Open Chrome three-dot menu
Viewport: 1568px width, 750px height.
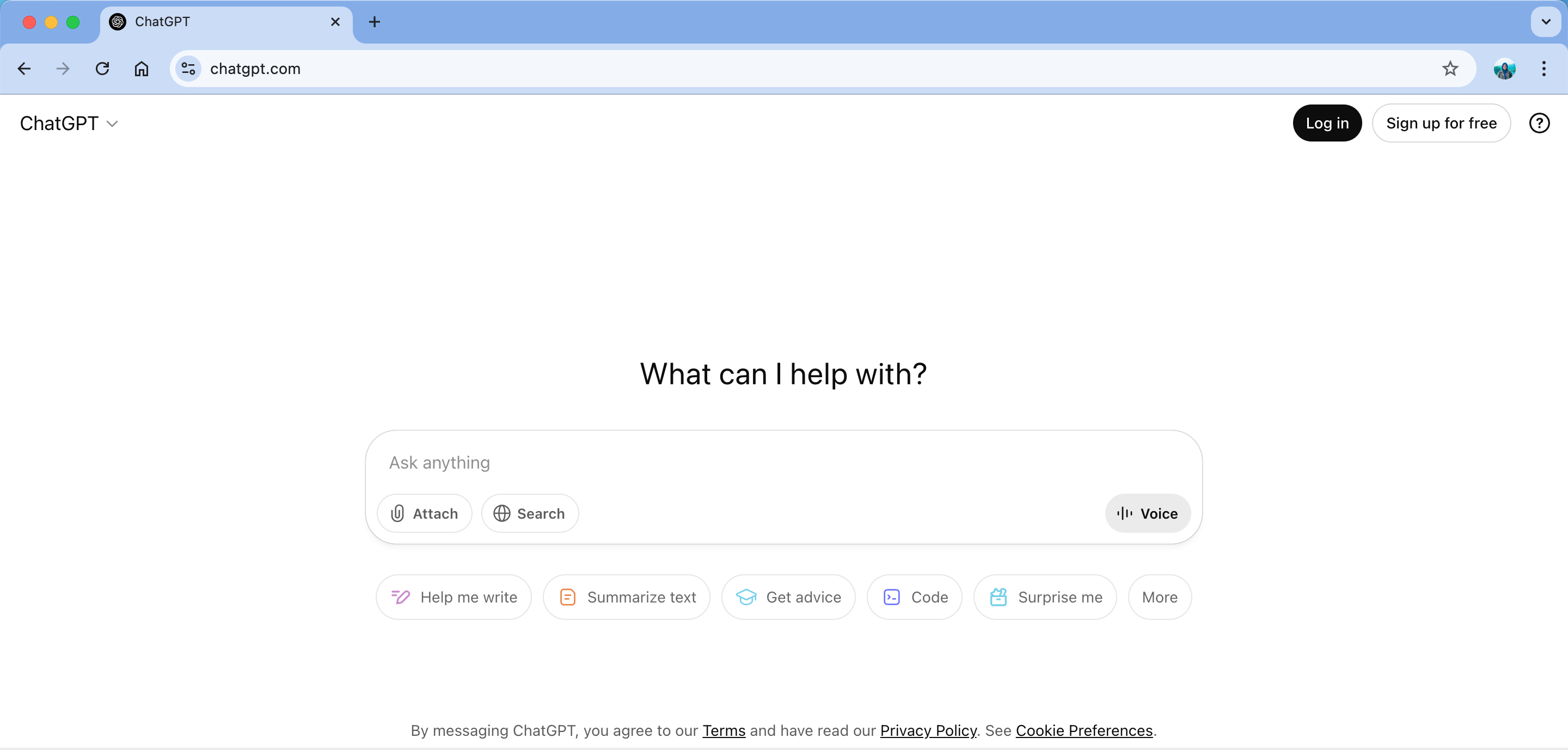[x=1543, y=69]
